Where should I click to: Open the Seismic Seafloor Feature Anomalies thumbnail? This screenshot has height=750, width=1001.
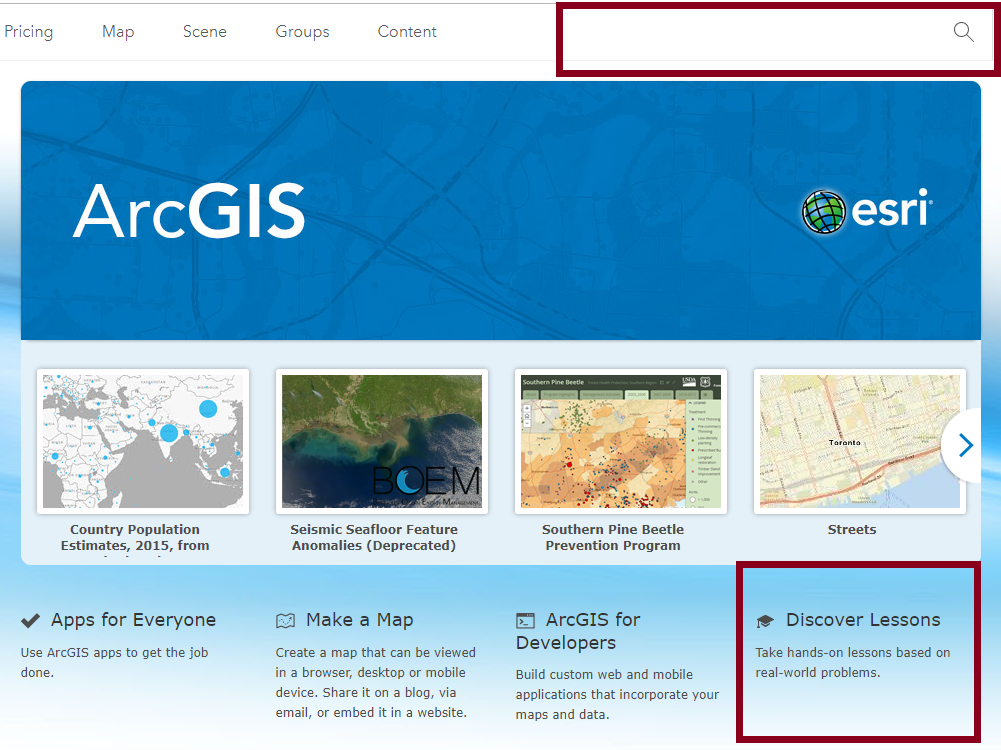[382, 441]
